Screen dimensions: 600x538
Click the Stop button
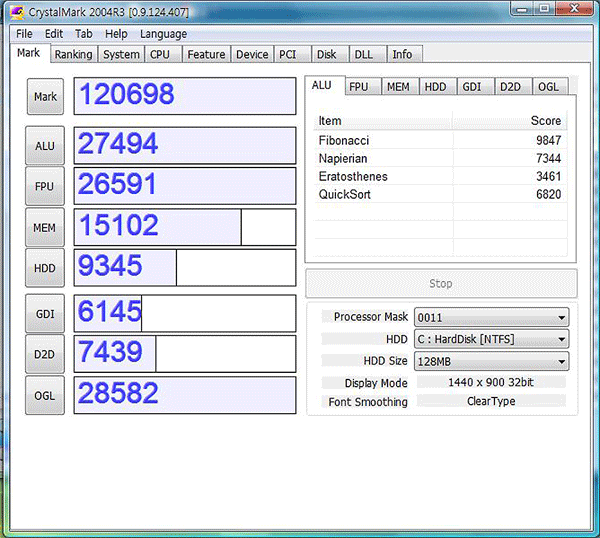pyautogui.click(x=441, y=284)
